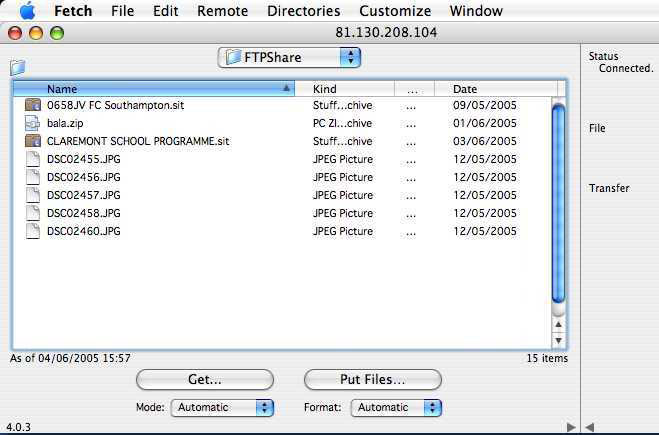Sort the list by Date column header

pyautogui.click(x=497, y=89)
